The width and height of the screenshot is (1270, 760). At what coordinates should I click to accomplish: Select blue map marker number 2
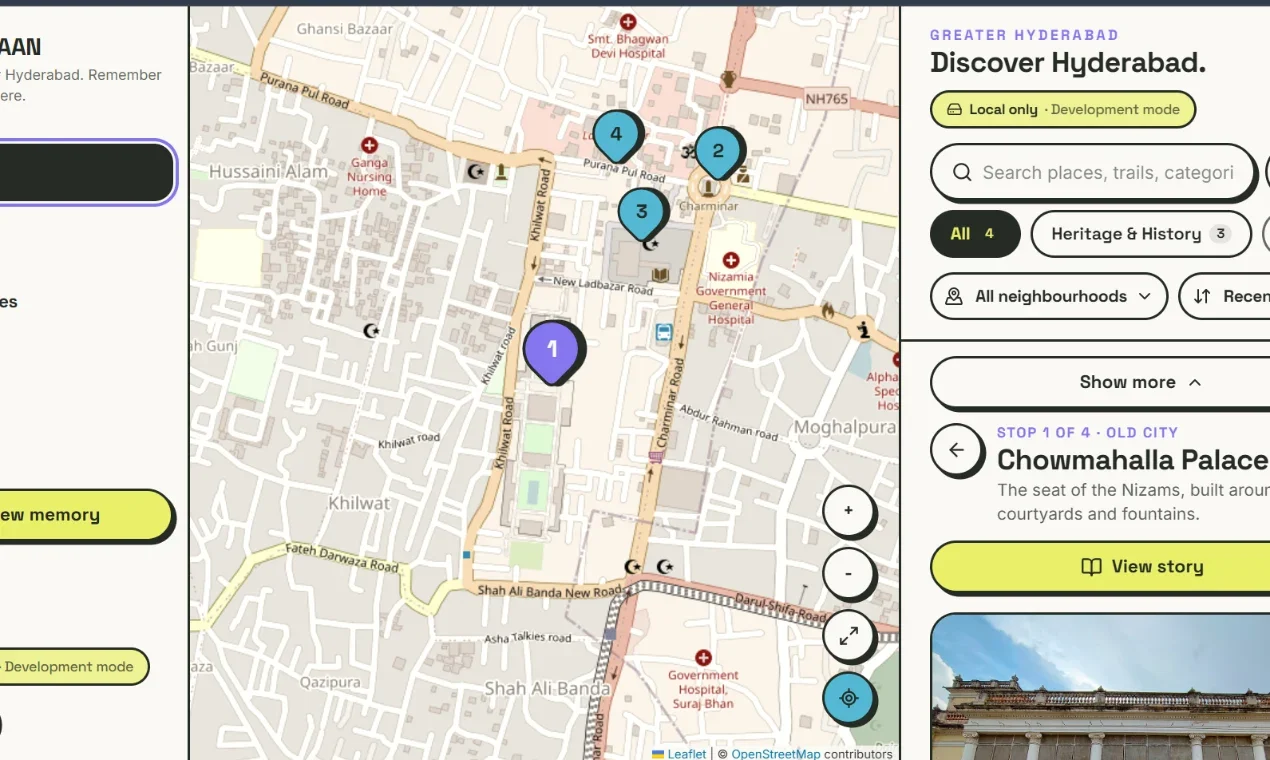[x=717, y=153]
